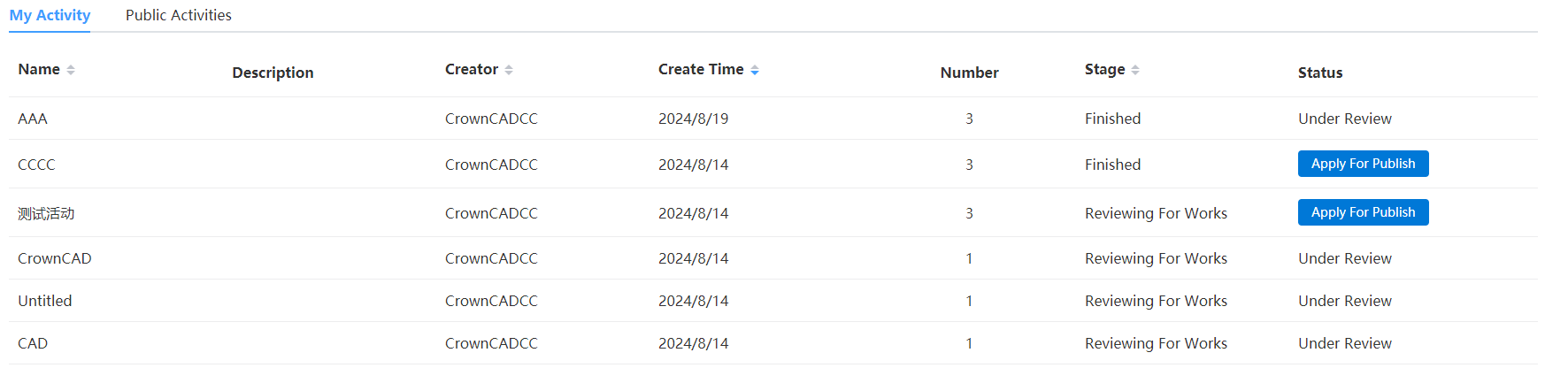
Task: Sort table by Name column icon
Action: (71, 70)
